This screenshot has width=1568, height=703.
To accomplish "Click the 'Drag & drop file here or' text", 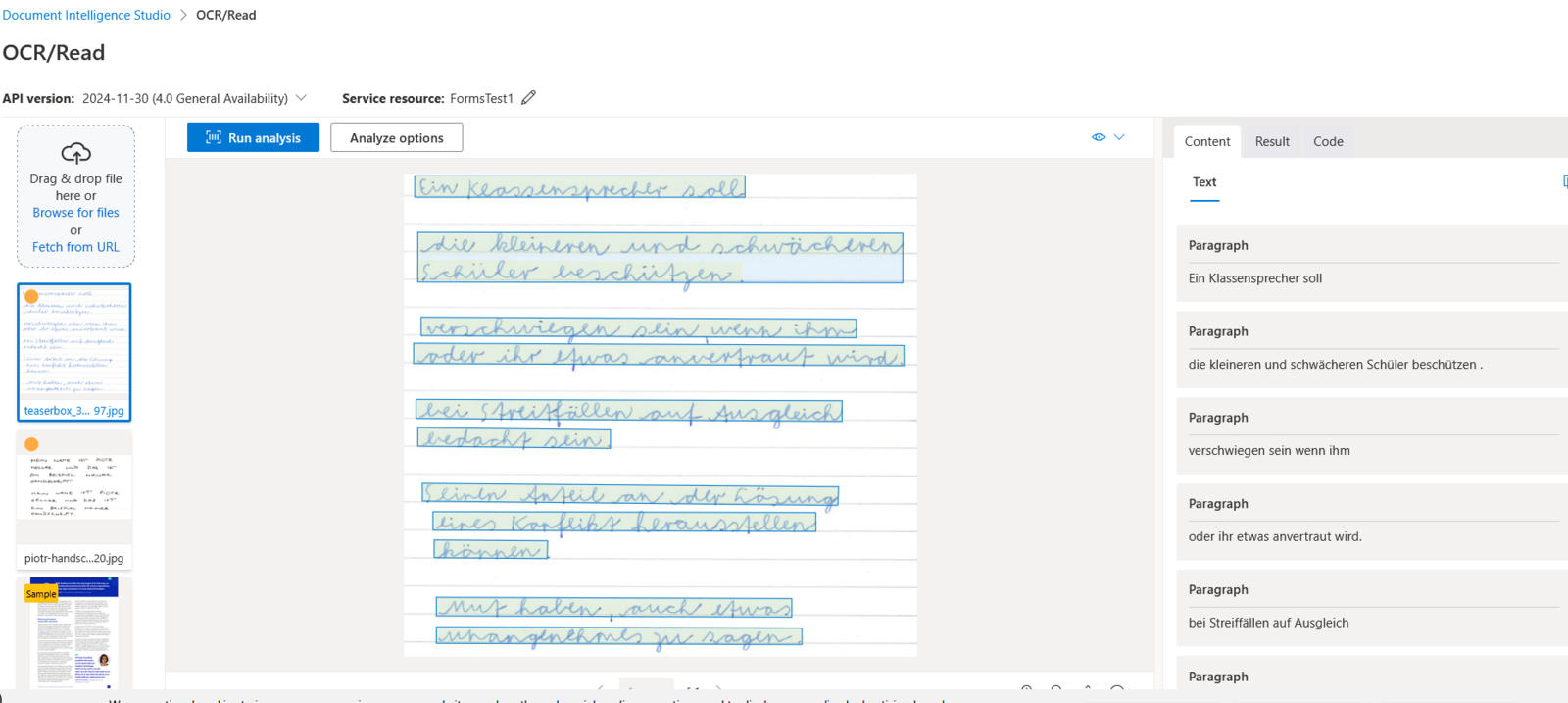I will pyautogui.click(x=75, y=187).
